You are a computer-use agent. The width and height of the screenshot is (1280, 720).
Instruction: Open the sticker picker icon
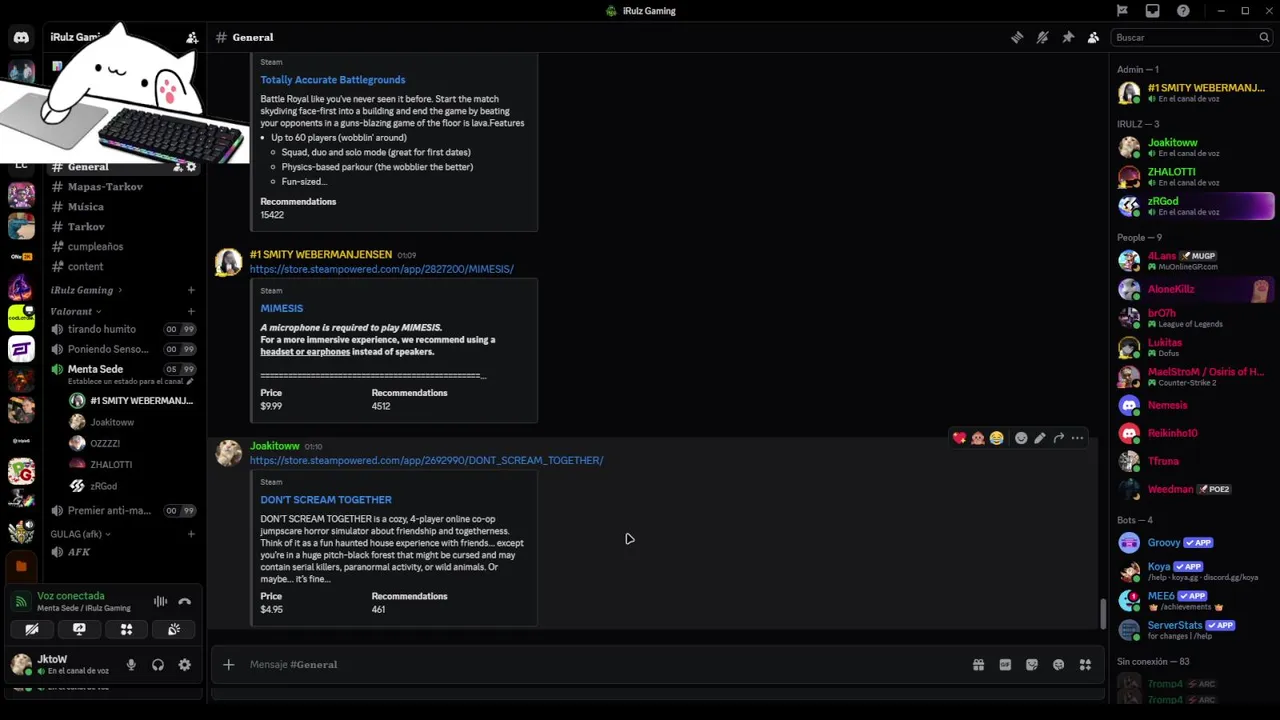(x=1032, y=664)
